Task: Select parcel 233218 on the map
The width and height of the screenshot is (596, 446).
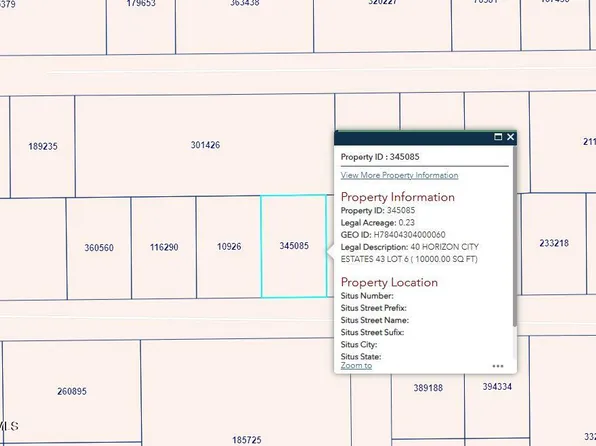Action: coord(554,243)
